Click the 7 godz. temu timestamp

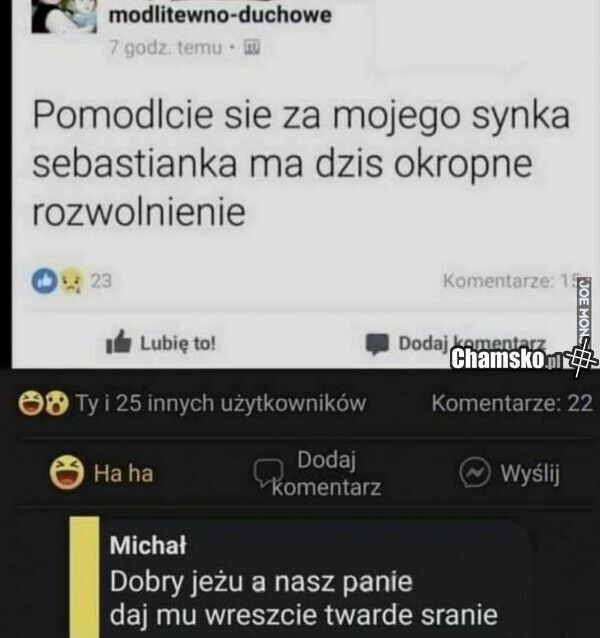166,48
